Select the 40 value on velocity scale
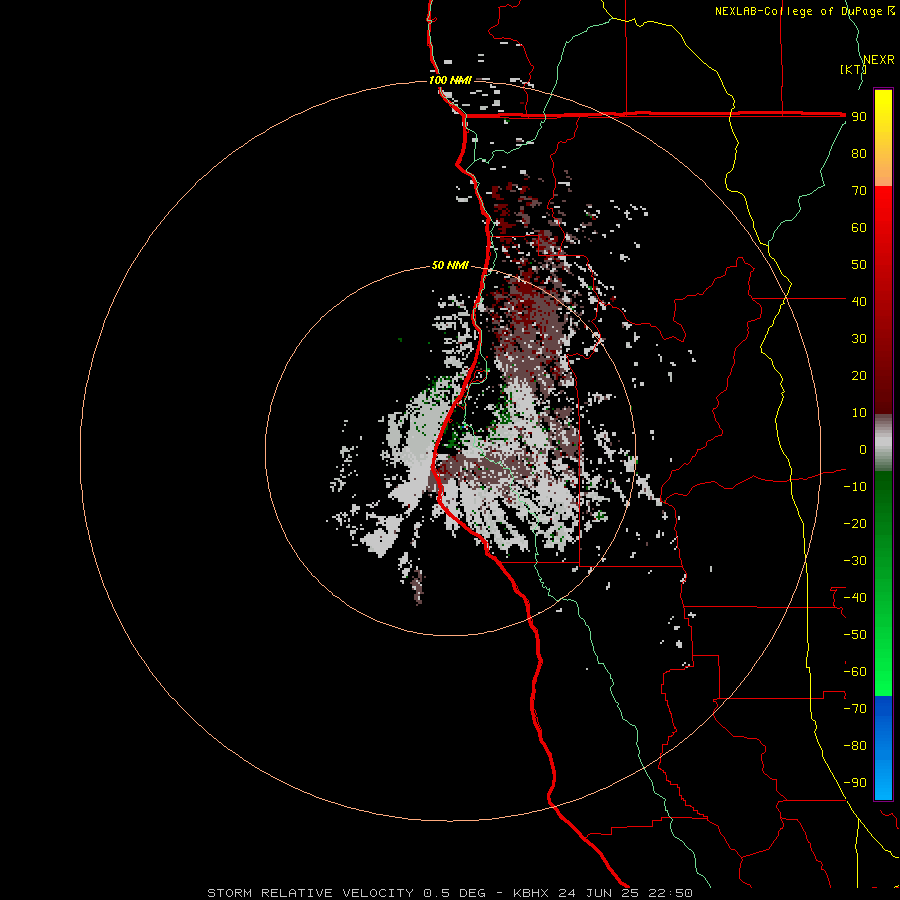900x900 pixels. pos(859,302)
